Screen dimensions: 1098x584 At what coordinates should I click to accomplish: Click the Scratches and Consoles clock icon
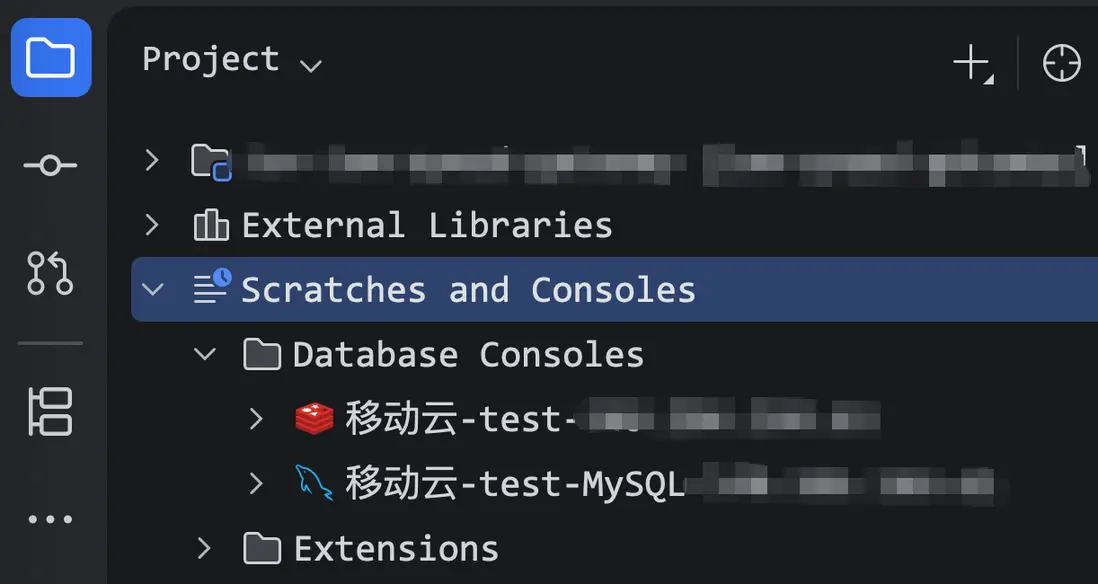pyautogui.click(x=211, y=288)
